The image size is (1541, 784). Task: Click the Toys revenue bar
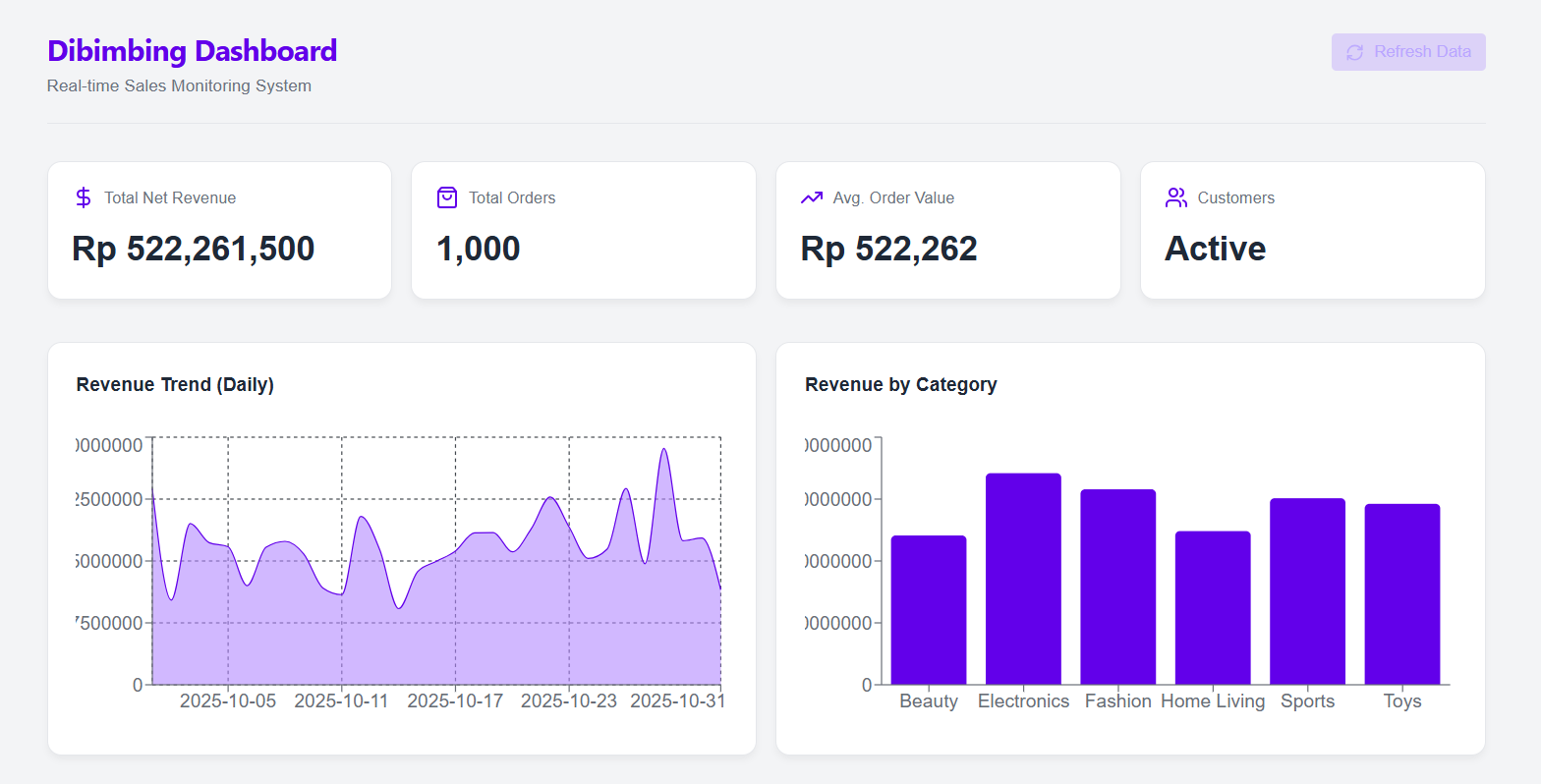[x=1401, y=593]
